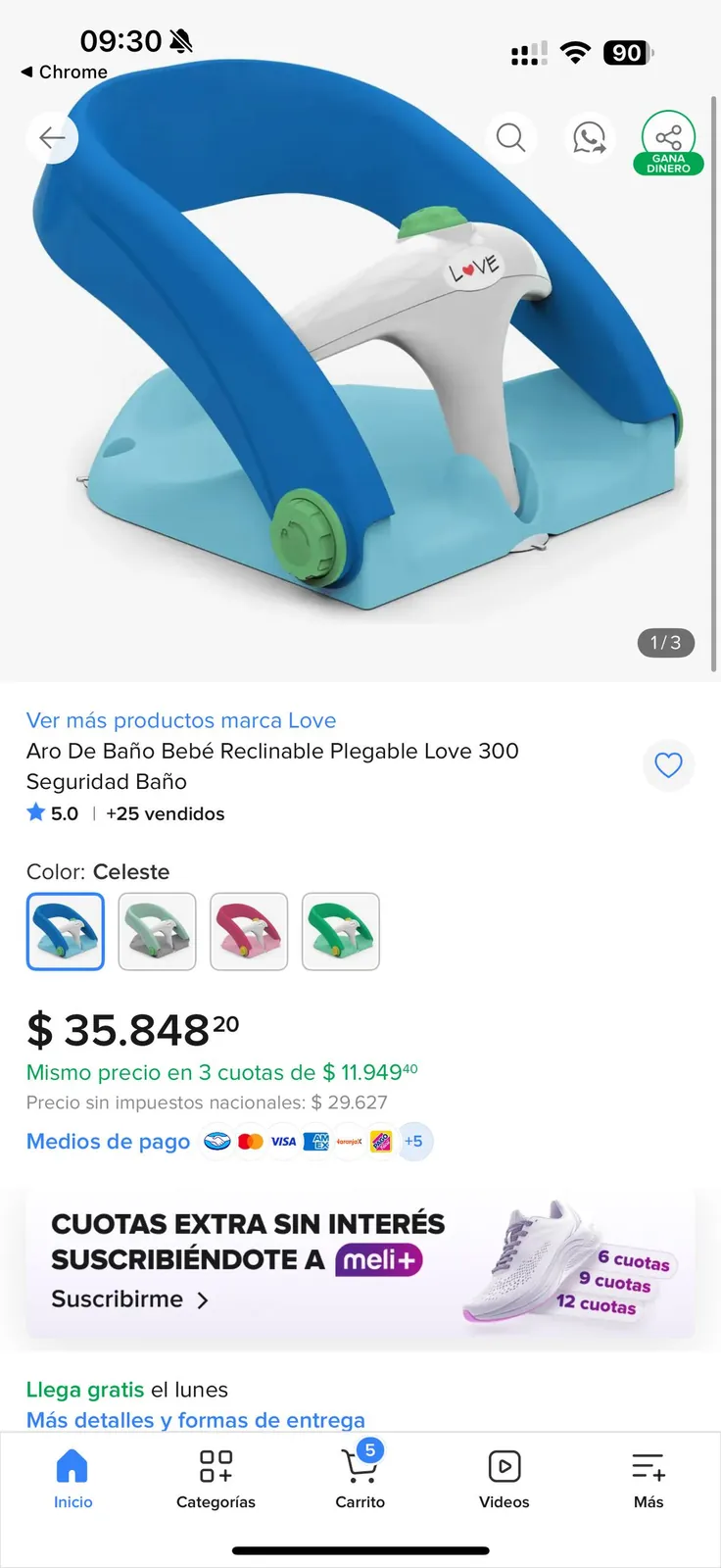Choose the pink color variant
The width and height of the screenshot is (721, 1568).
[x=249, y=931]
